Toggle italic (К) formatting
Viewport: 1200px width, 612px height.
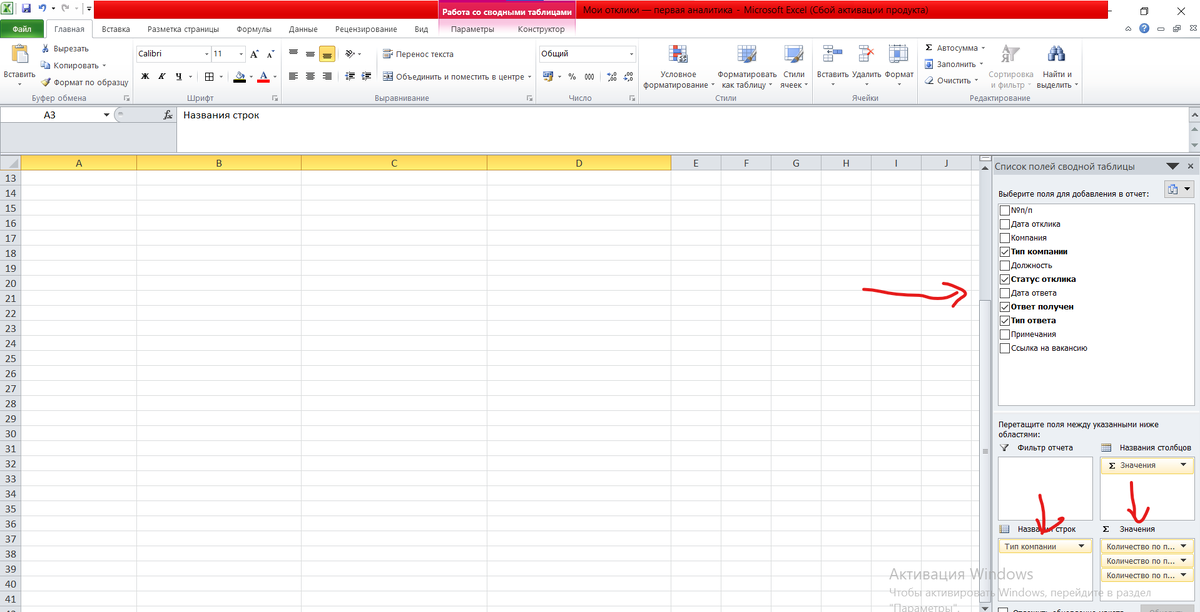[161, 76]
